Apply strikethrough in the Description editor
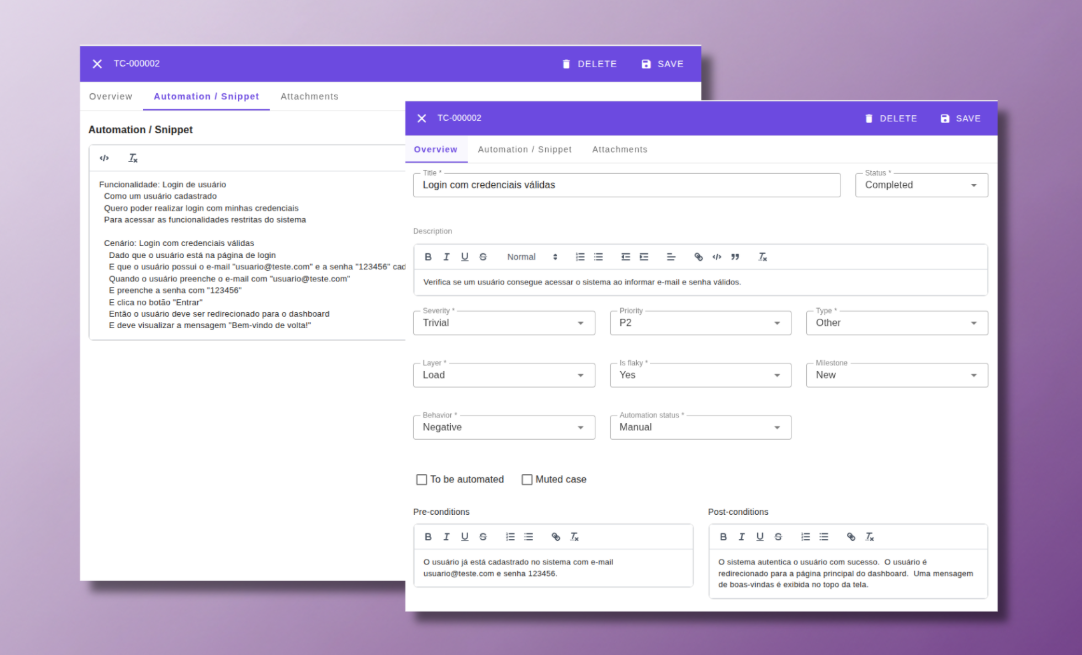This screenshot has height=655, width=1082. click(x=482, y=256)
